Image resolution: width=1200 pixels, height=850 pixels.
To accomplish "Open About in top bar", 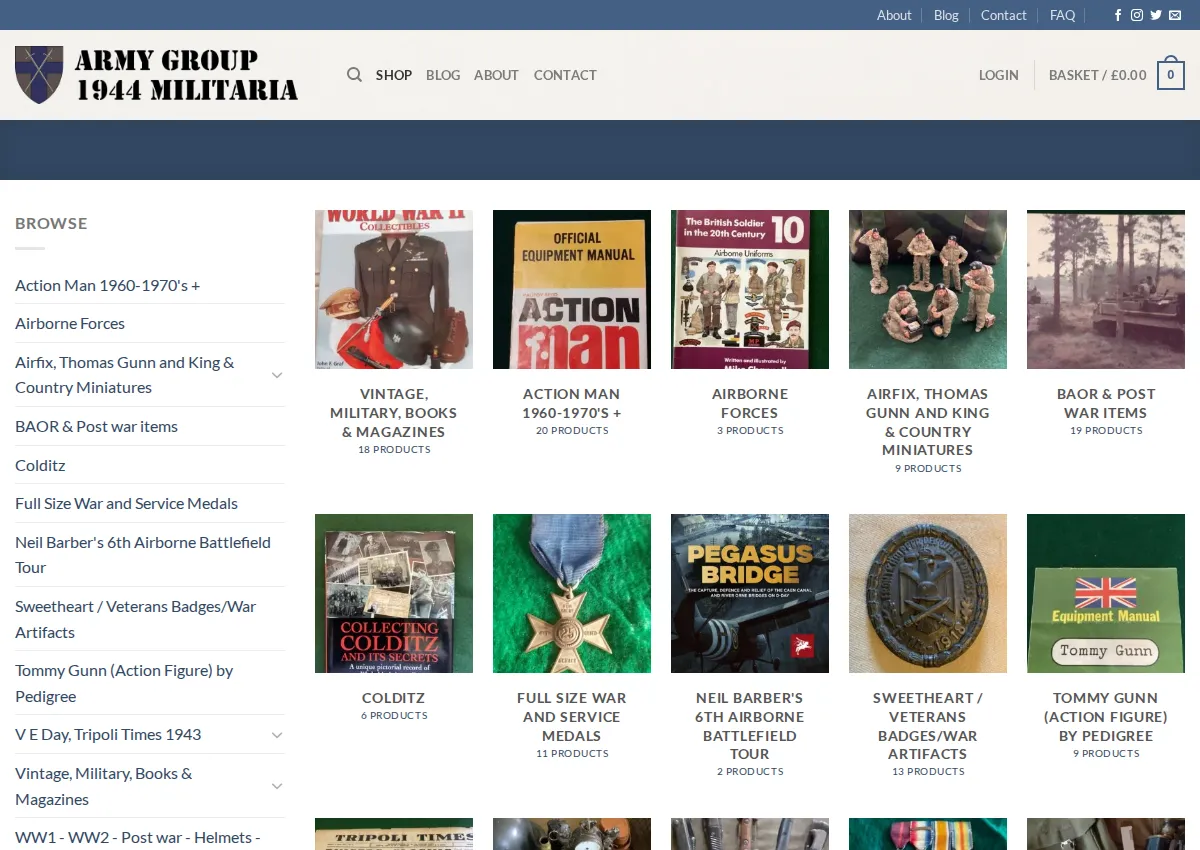I will click(x=894, y=15).
